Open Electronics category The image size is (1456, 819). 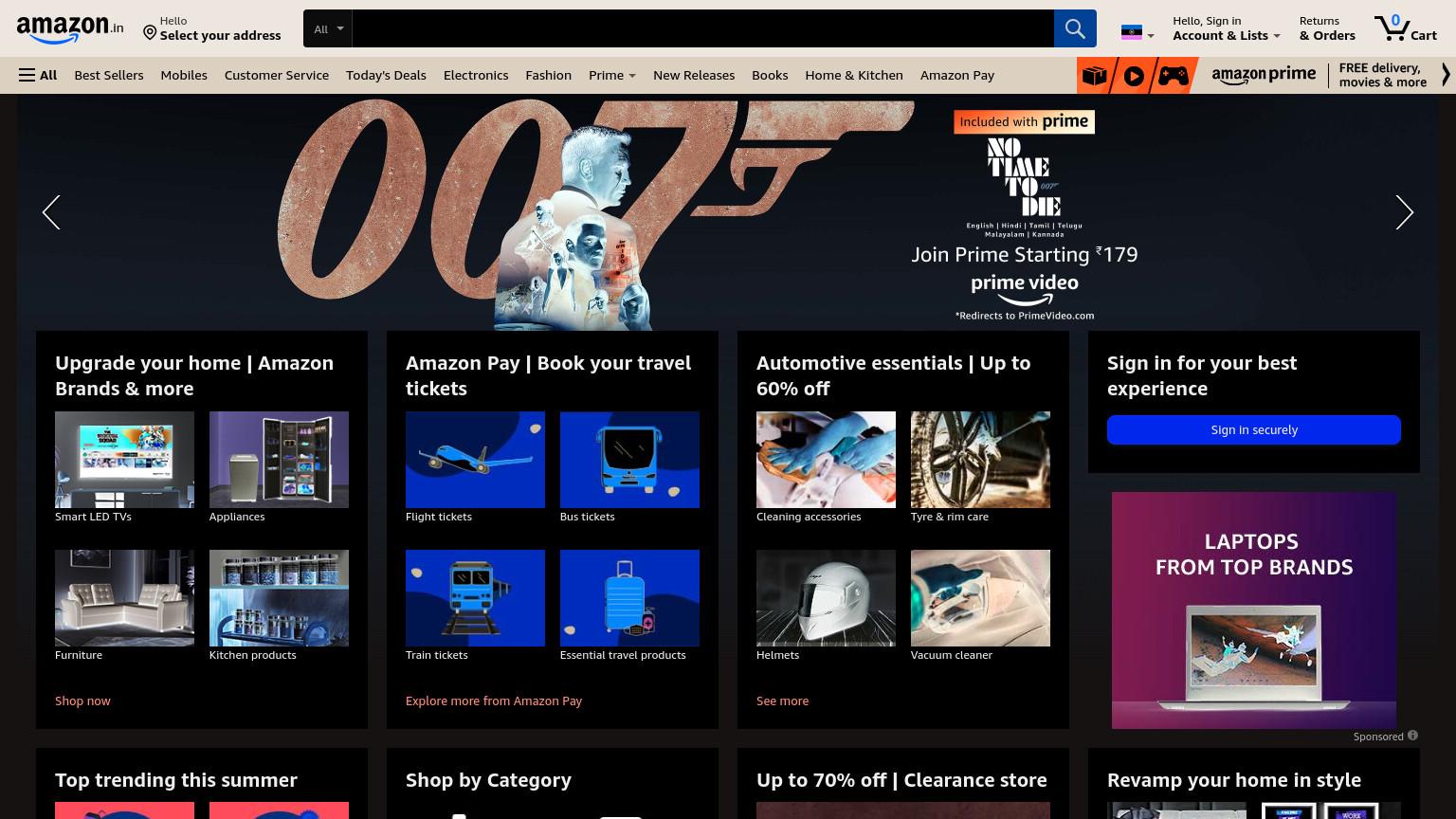point(476,75)
